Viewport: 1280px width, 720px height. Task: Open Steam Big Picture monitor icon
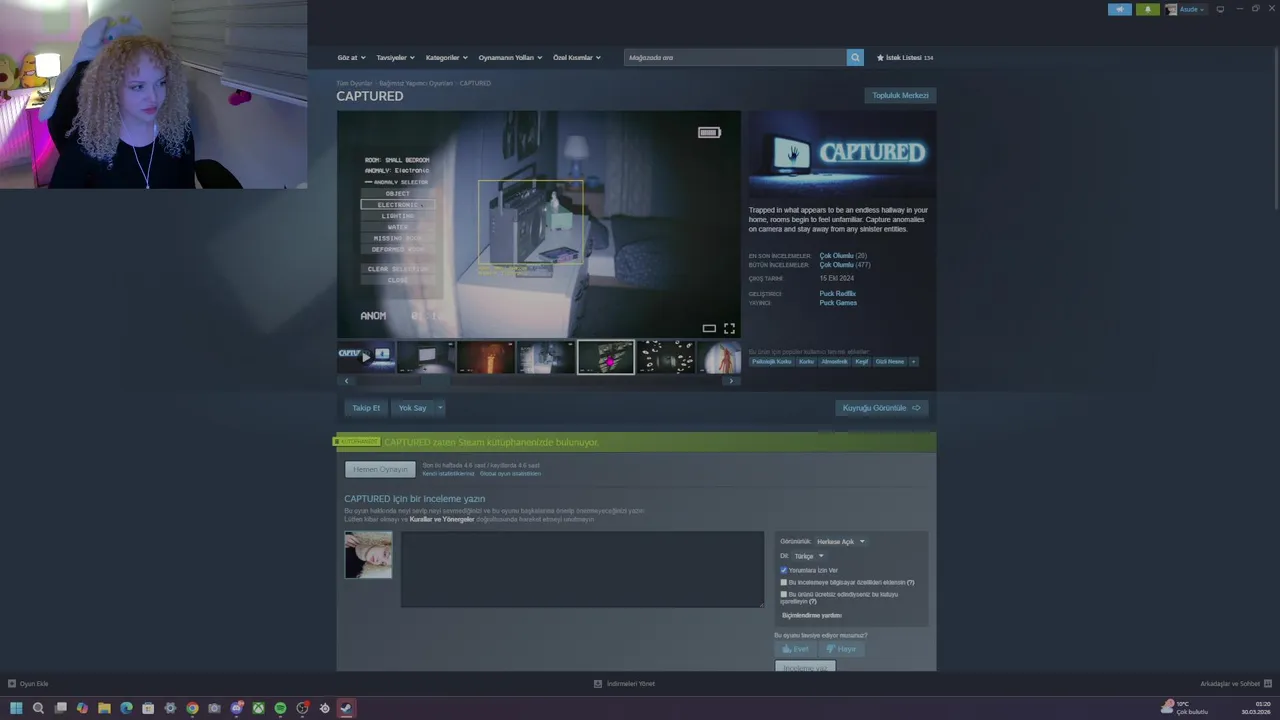pyautogui.click(x=1220, y=9)
